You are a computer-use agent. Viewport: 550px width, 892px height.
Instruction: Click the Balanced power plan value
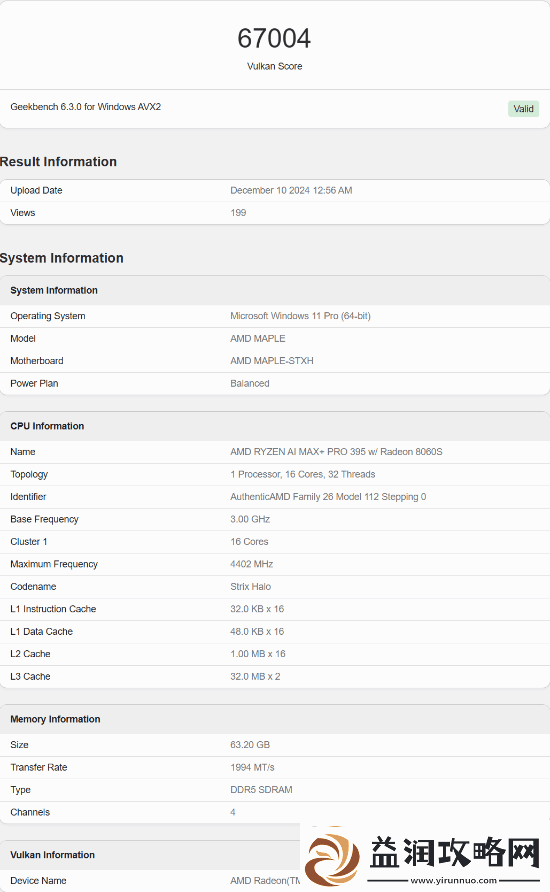250,383
